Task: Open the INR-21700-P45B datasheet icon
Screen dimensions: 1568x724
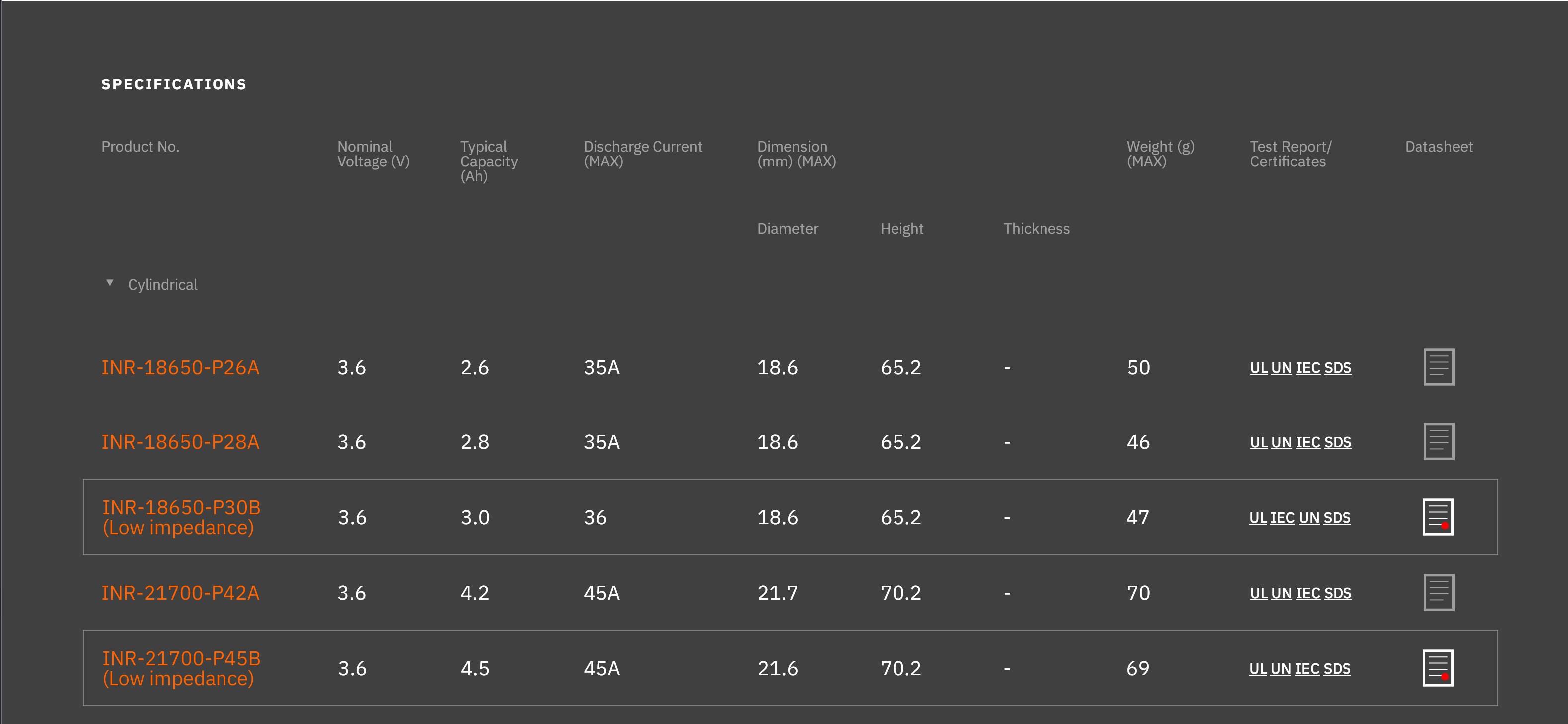Action: pos(1438,668)
